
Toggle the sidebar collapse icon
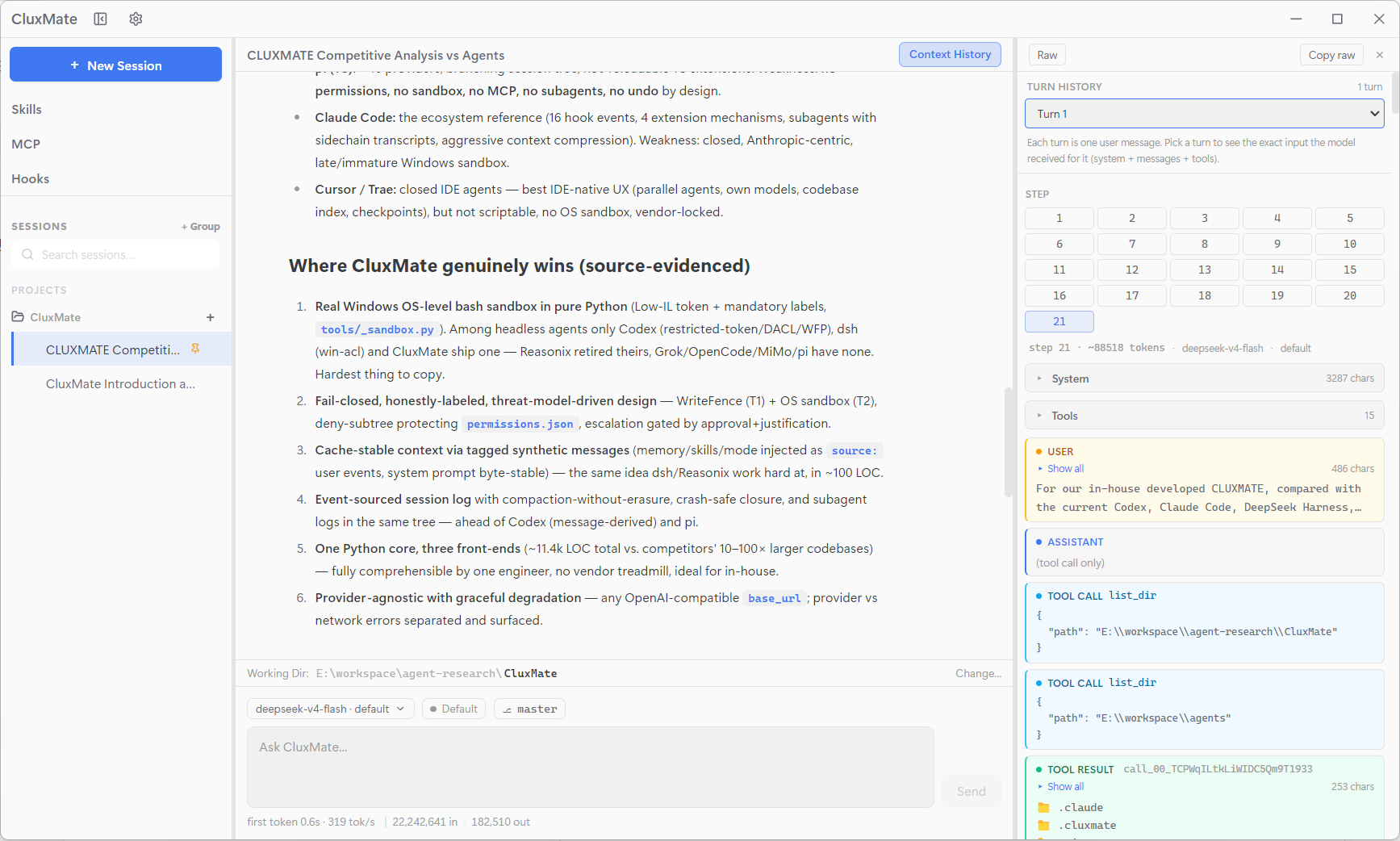click(100, 19)
